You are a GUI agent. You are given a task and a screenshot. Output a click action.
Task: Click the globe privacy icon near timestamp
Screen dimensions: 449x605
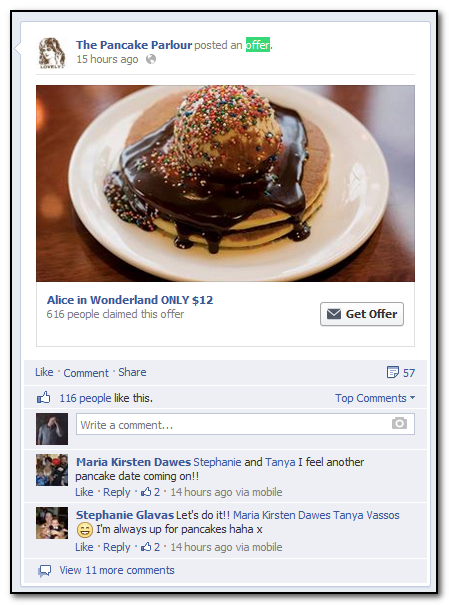point(151,59)
